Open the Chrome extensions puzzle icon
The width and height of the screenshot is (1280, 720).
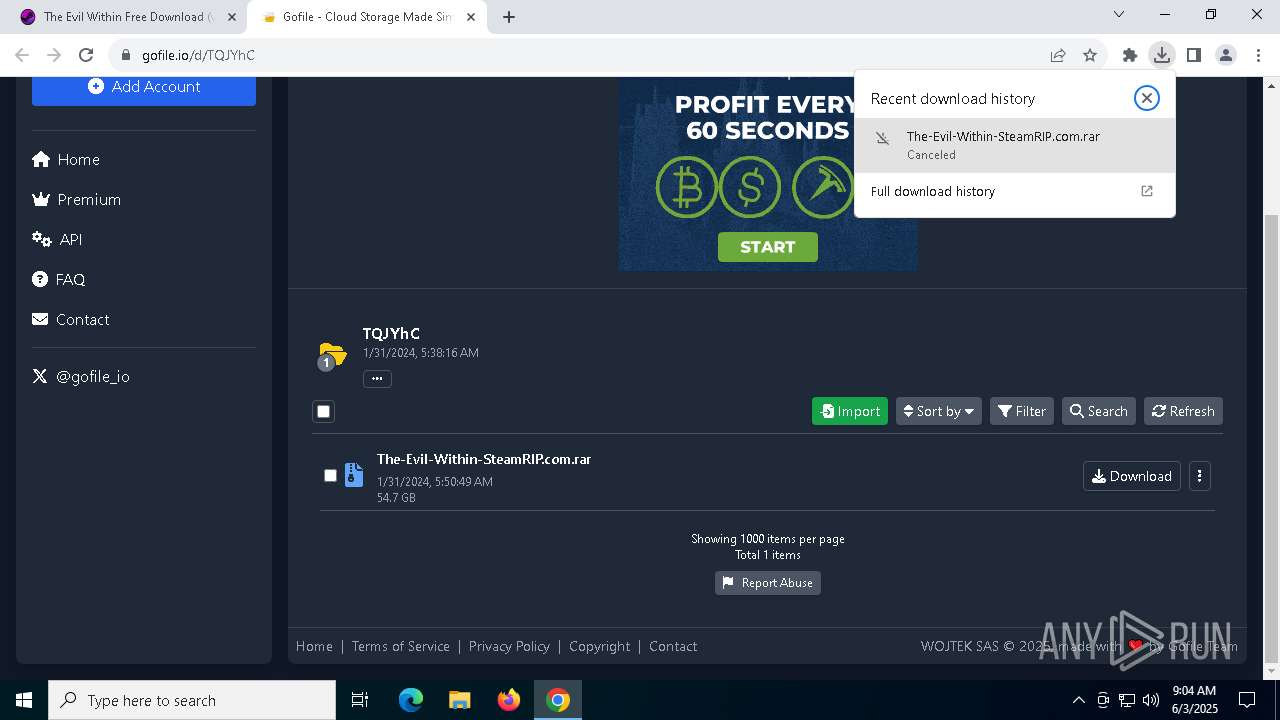(1130, 55)
